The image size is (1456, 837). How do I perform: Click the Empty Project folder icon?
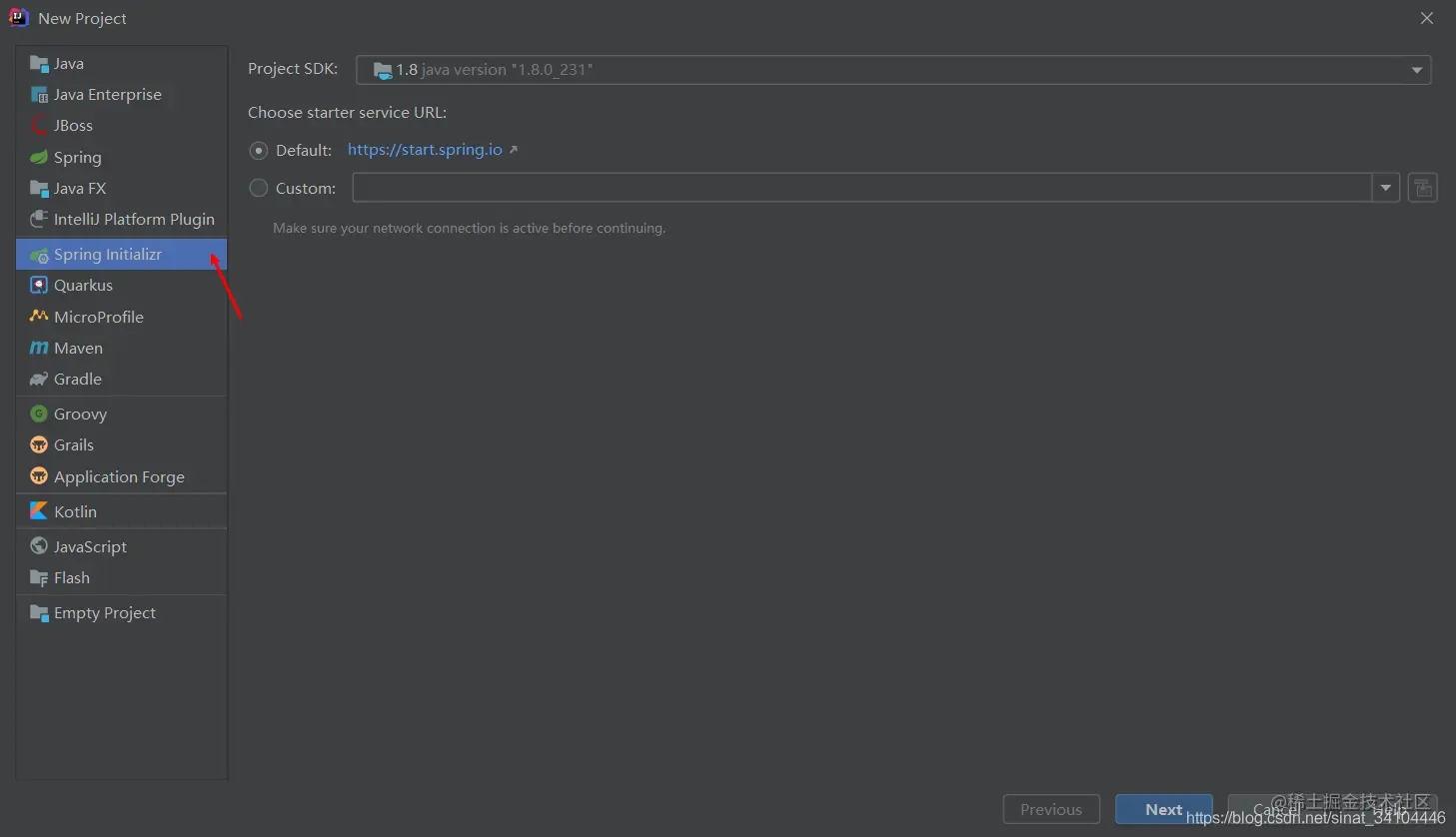click(x=39, y=613)
